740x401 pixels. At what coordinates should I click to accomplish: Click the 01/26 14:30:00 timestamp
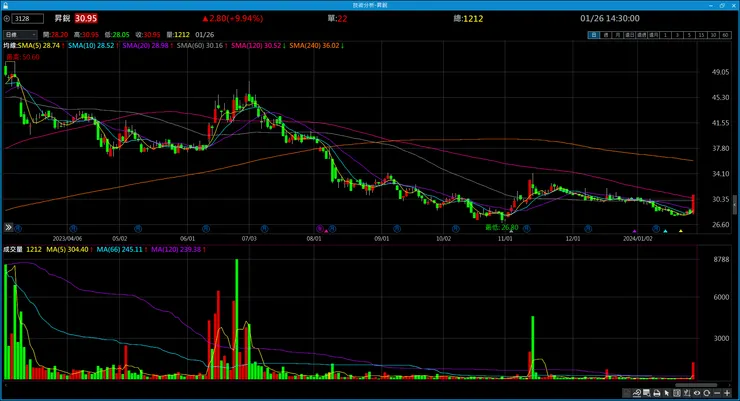(610, 18)
